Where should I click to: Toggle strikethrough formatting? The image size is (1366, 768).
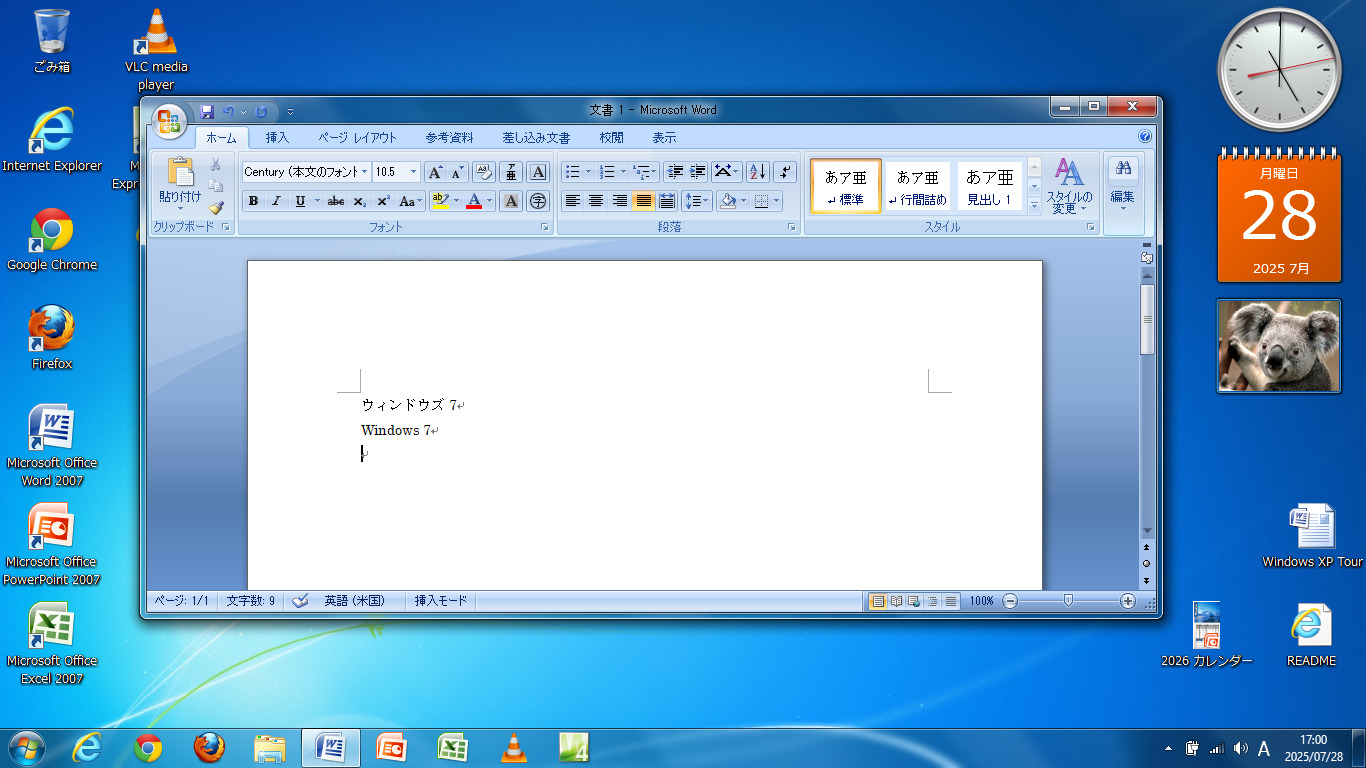[x=336, y=201]
